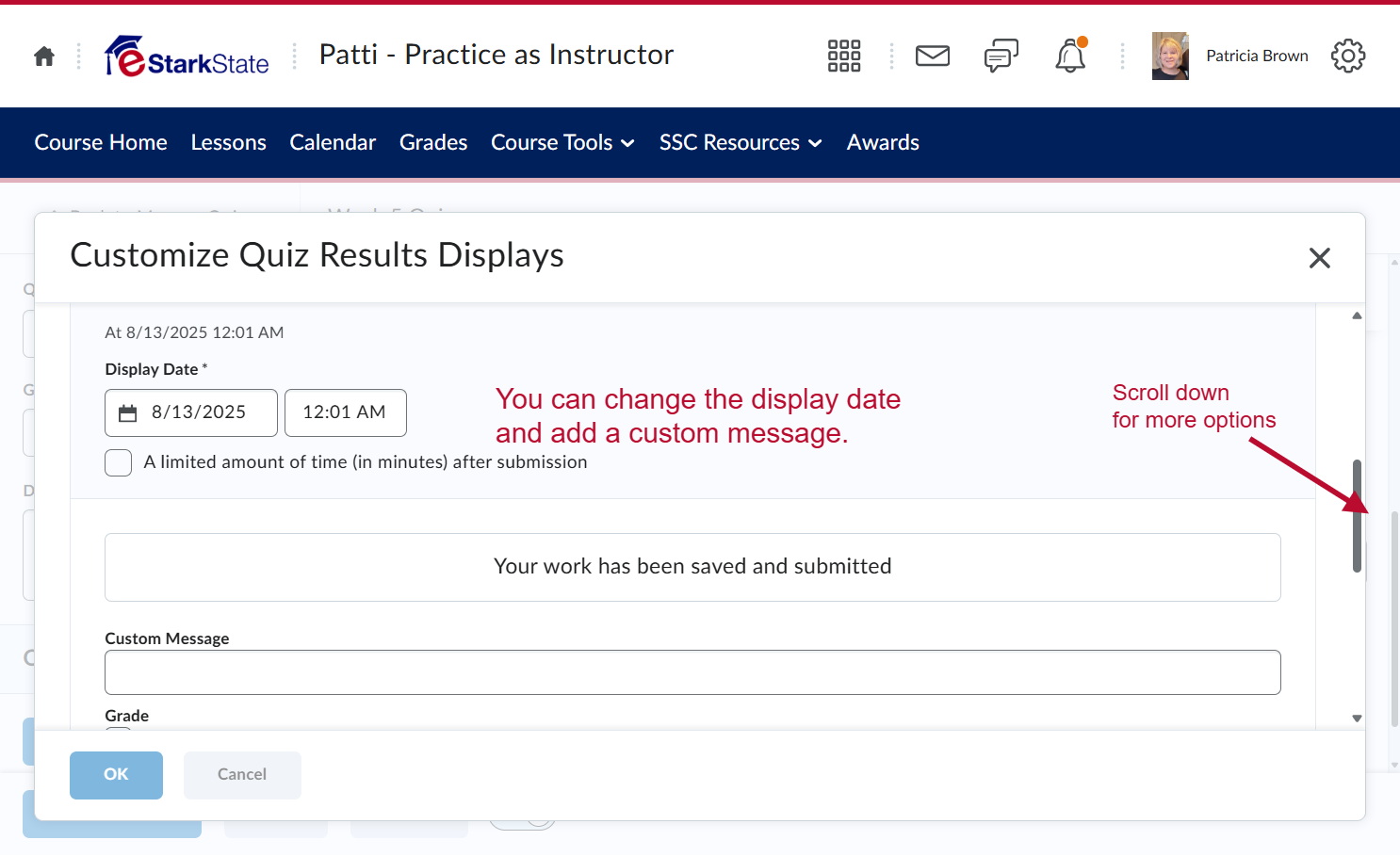
Task: Click the Patricia Brown username text
Action: (1257, 57)
